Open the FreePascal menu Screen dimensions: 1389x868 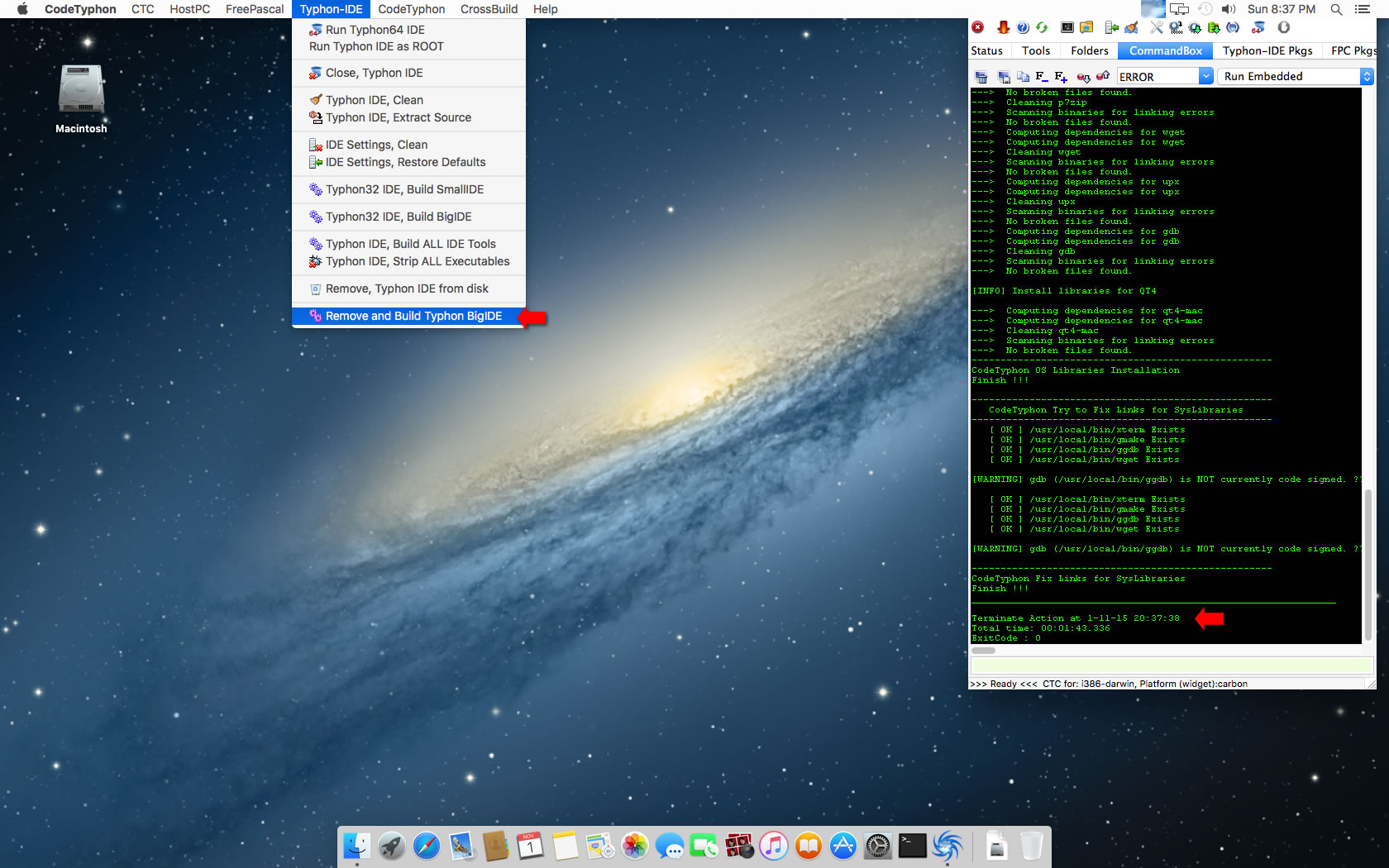(255, 9)
